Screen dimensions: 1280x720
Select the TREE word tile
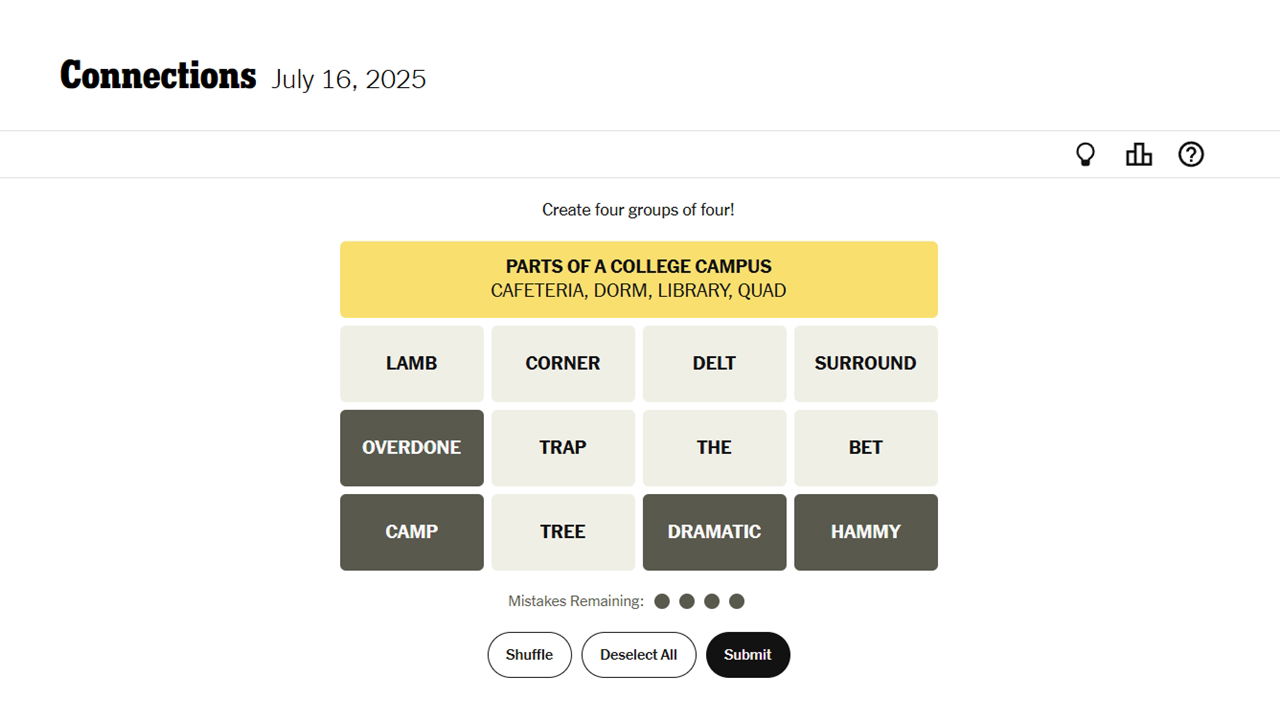(563, 532)
